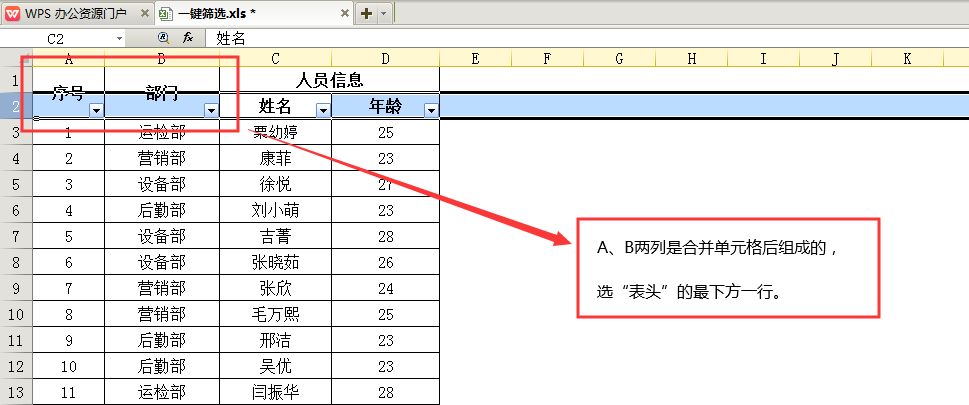Click age 27 cell for 徐悦

386,184
